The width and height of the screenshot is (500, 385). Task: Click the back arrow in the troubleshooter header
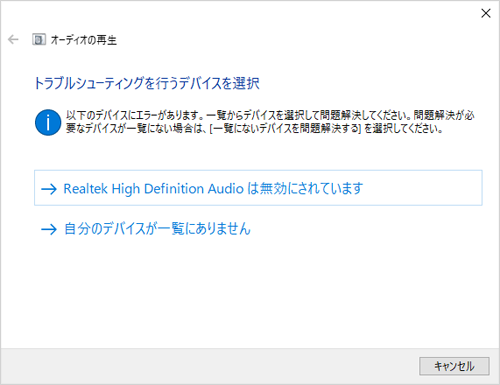coord(13,40)
